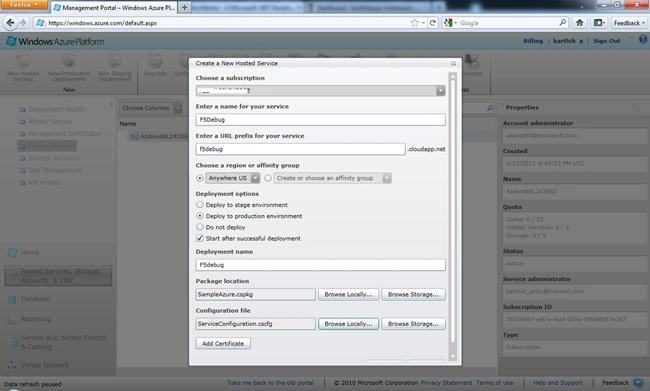Click the Deployment name input field
Image resolution: width=650 pixels, height=391 pixels.
coord(320,265)
